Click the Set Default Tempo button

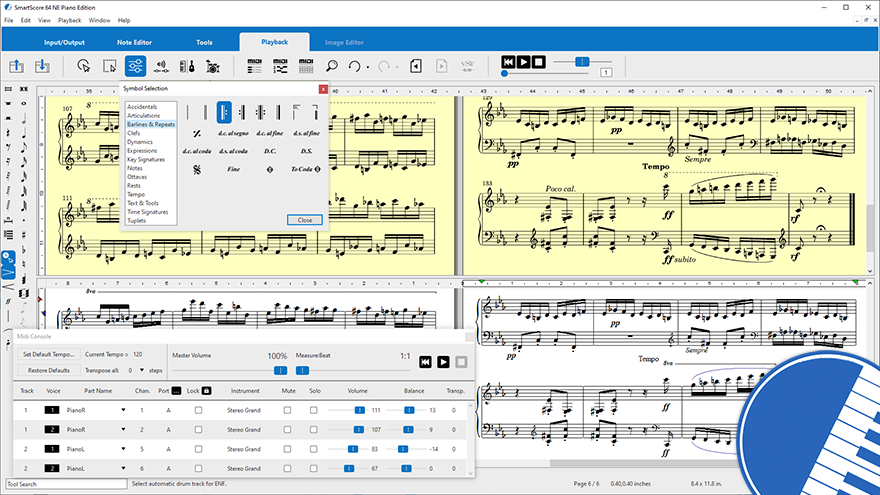click(48, 355)
